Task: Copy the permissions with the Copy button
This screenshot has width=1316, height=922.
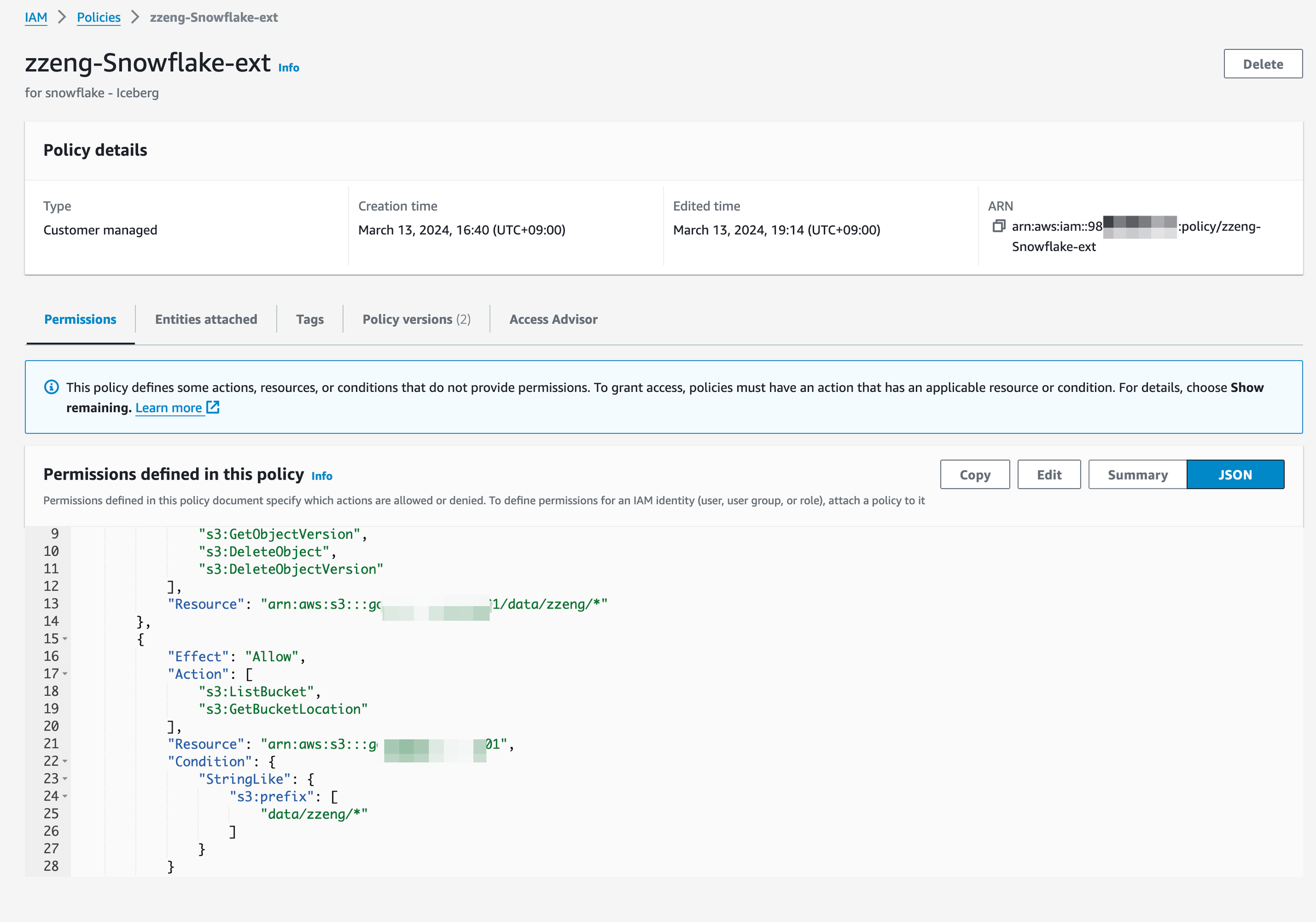Action: tap(974, 474)
